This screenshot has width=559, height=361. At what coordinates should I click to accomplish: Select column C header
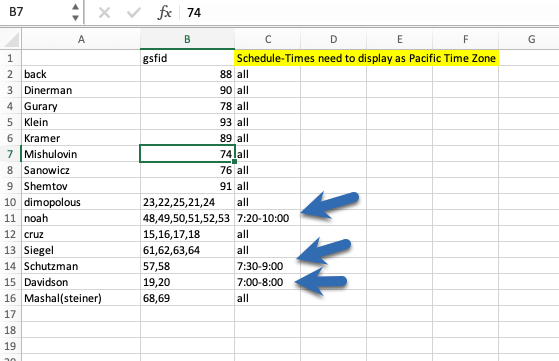[x=268, y=39]
